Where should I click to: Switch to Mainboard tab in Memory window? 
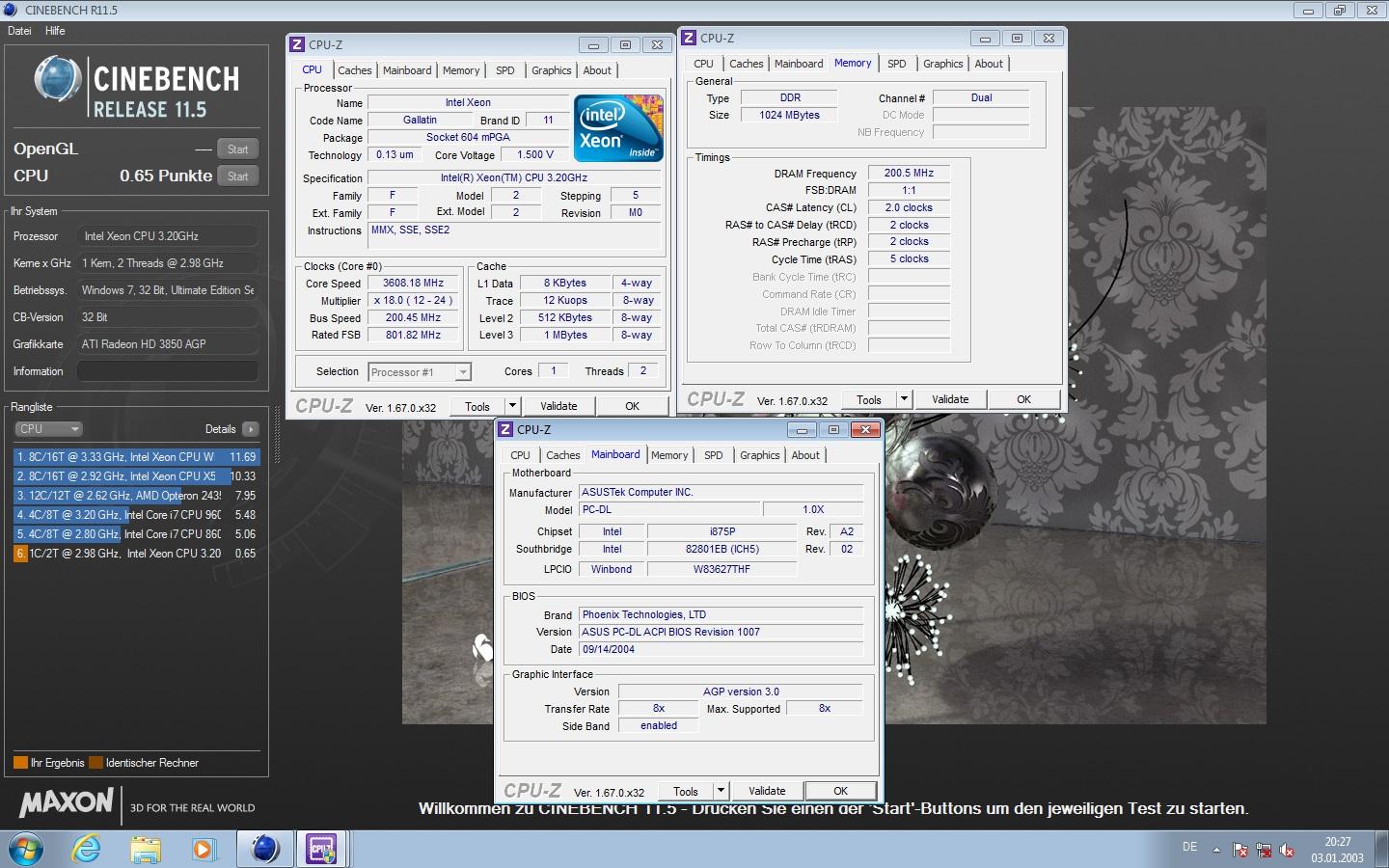click(x=799, y=64)
